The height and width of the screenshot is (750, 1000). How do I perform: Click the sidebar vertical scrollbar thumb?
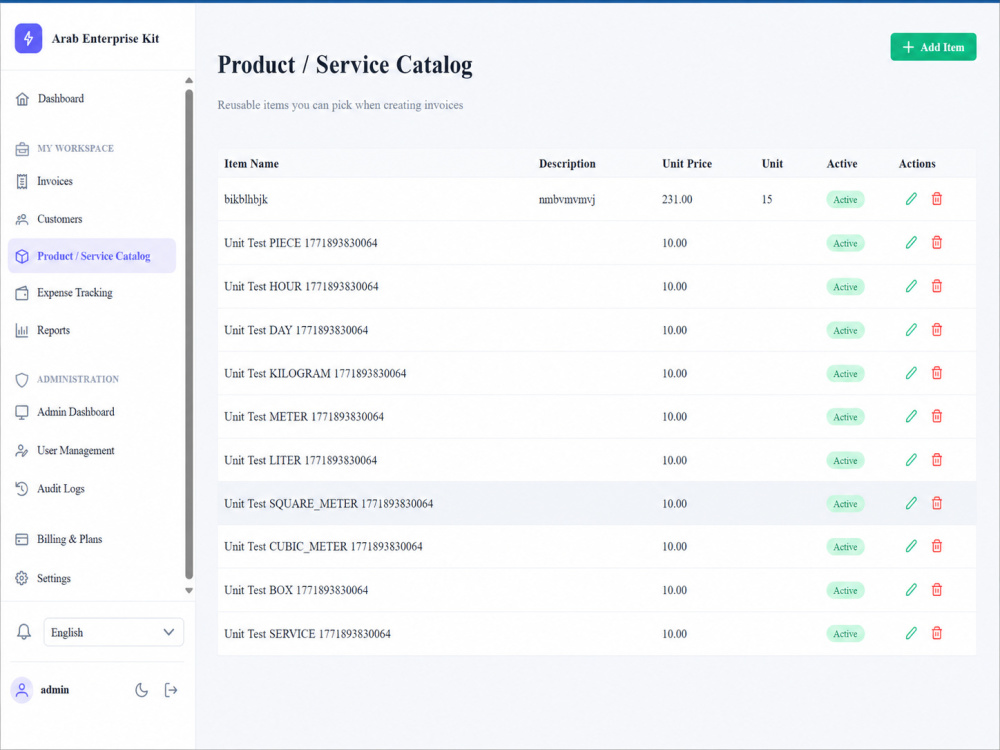[x=189, y=334]
